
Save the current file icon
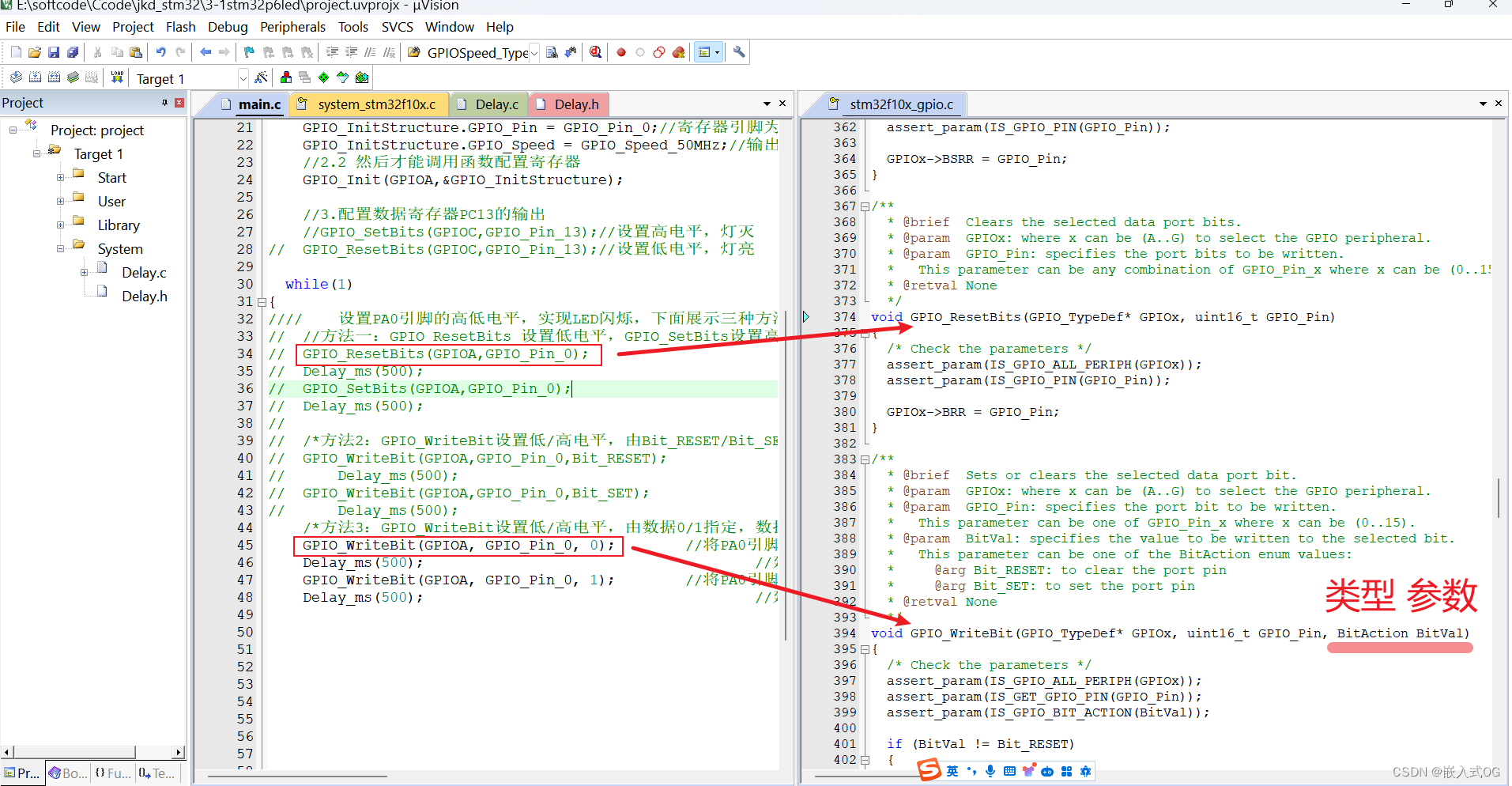54,53
